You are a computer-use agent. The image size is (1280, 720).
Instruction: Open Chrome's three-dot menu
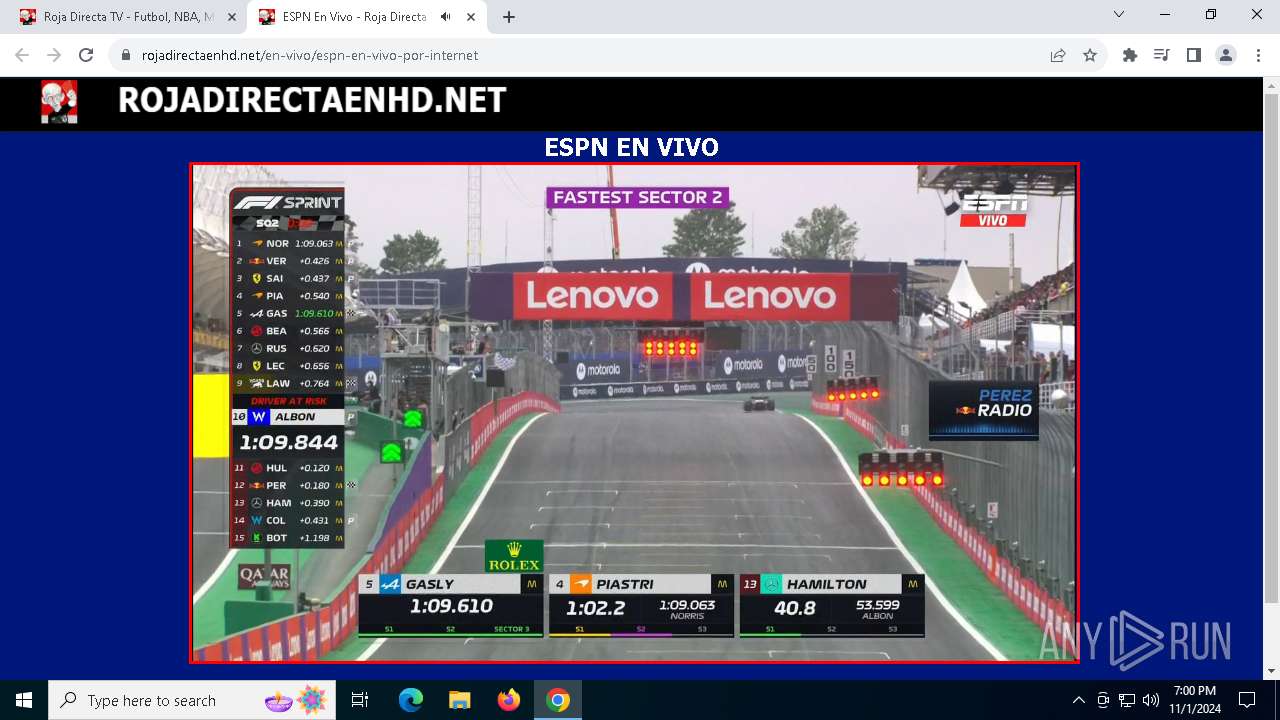pyautogui.click(x=1258, y=56)
